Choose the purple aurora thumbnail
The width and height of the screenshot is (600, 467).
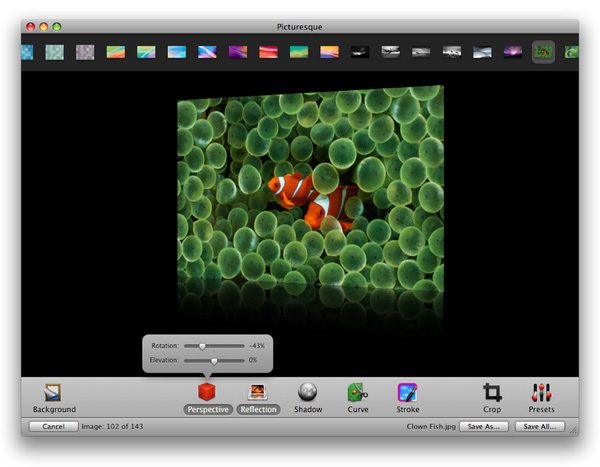coord(513,52)
